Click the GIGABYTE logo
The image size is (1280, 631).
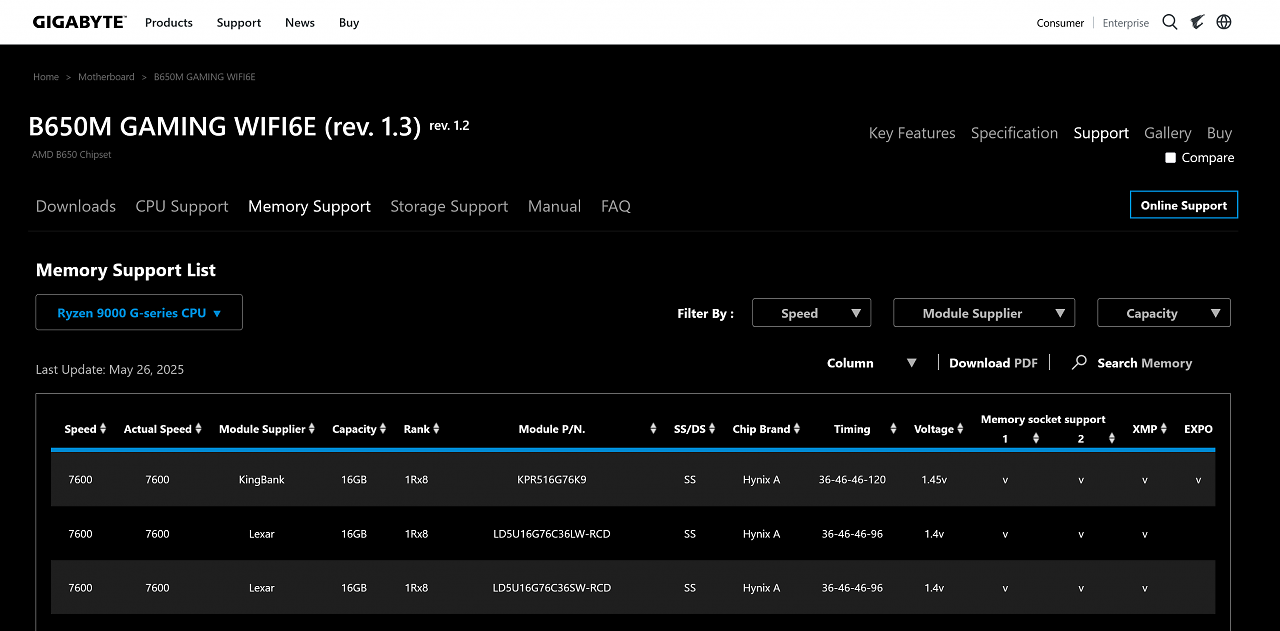[x=79, y=22]
